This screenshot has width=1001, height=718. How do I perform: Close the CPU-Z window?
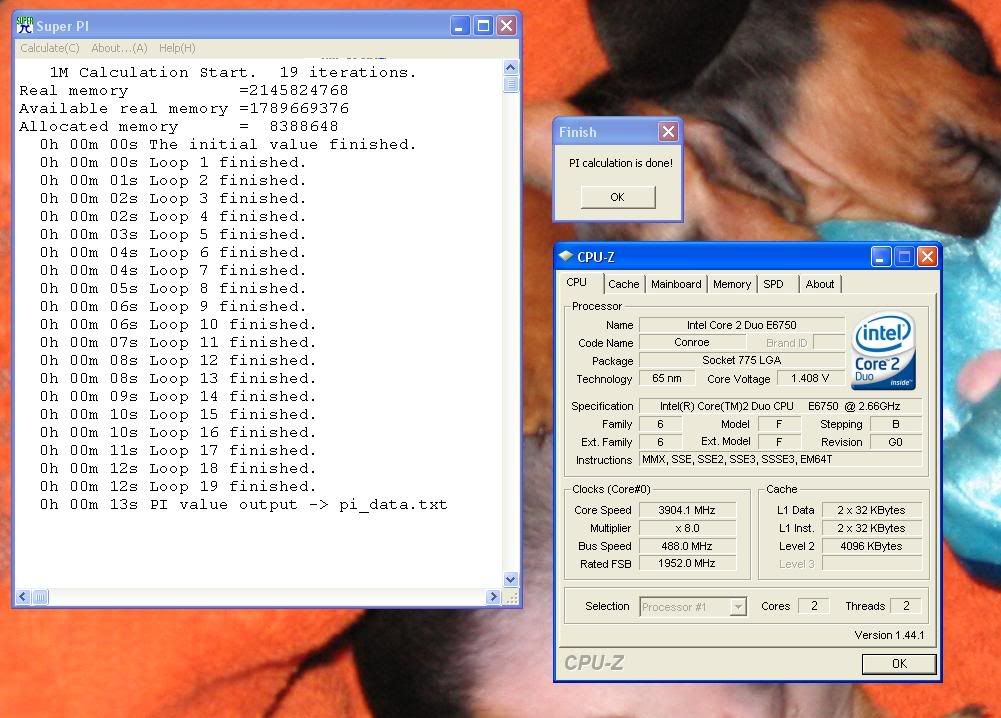coord(928,257)
